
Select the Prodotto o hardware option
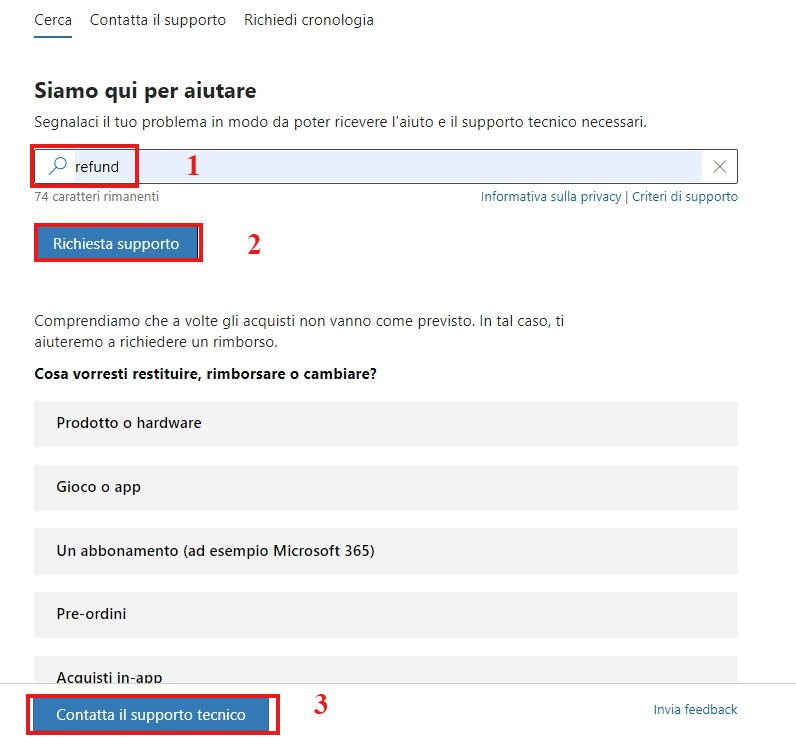[386, 424]
